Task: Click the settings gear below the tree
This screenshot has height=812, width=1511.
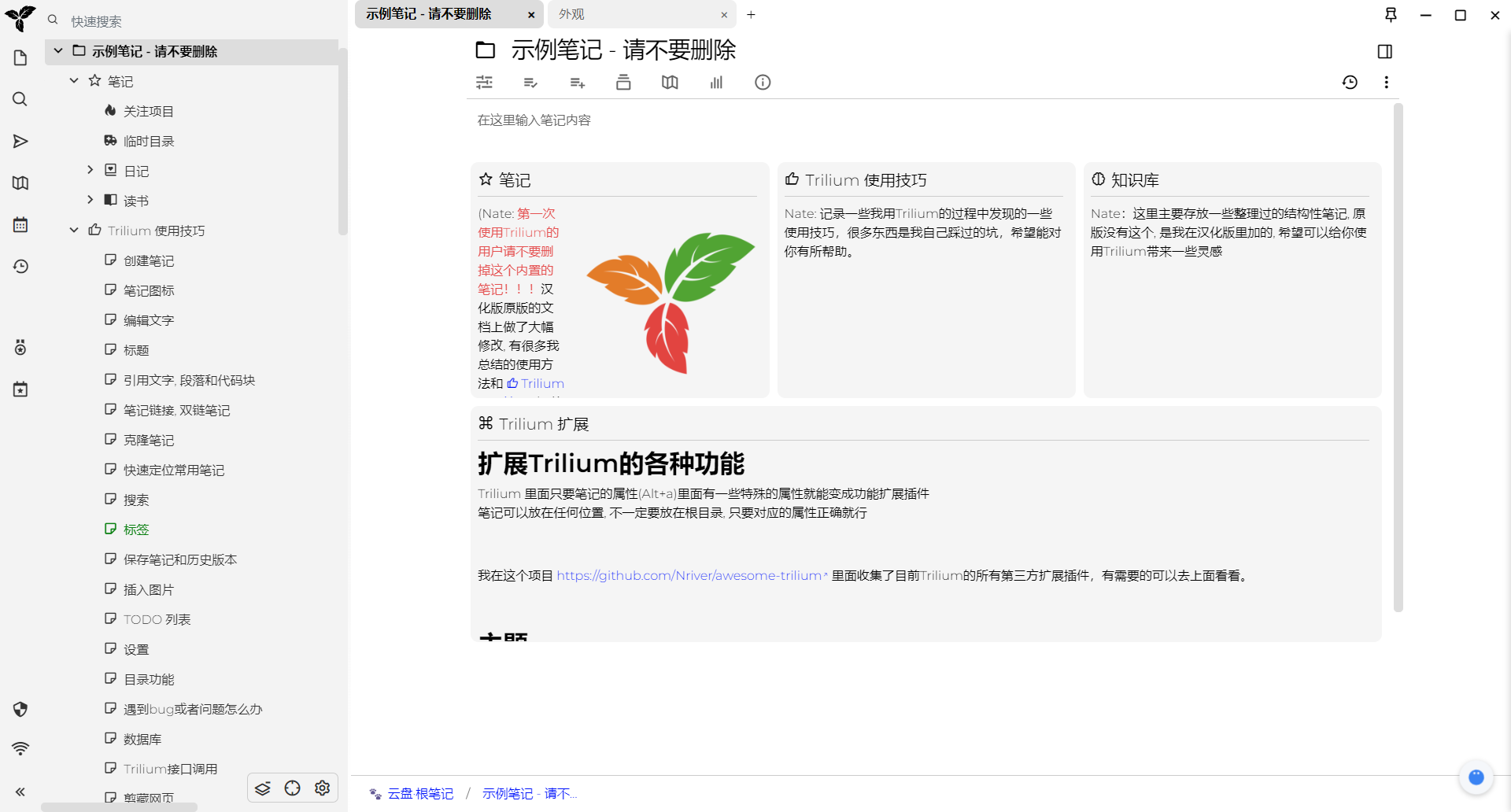Action: 322,788
